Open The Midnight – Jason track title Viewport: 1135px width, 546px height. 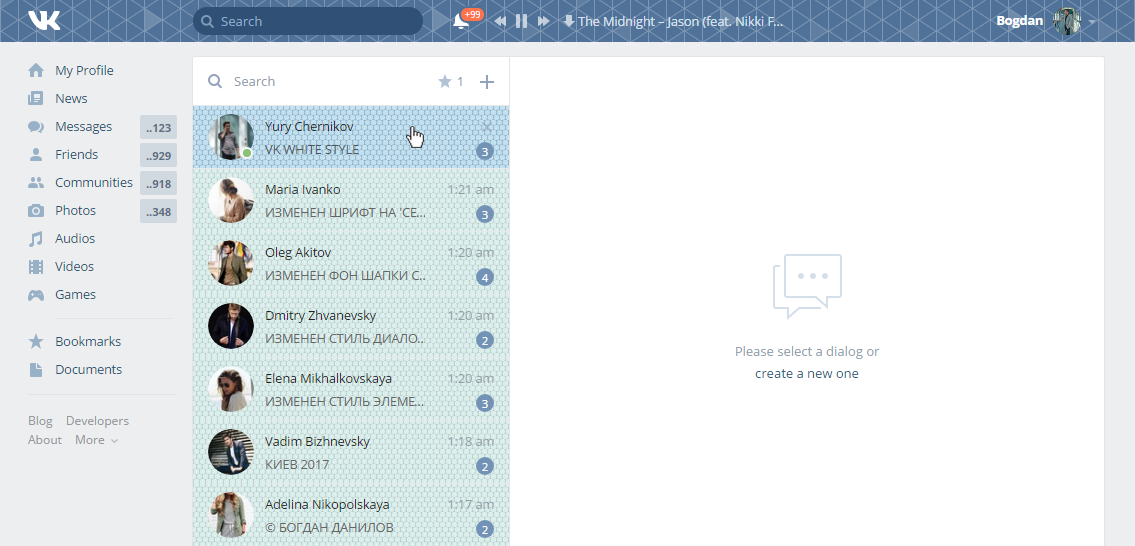(681, 21)
